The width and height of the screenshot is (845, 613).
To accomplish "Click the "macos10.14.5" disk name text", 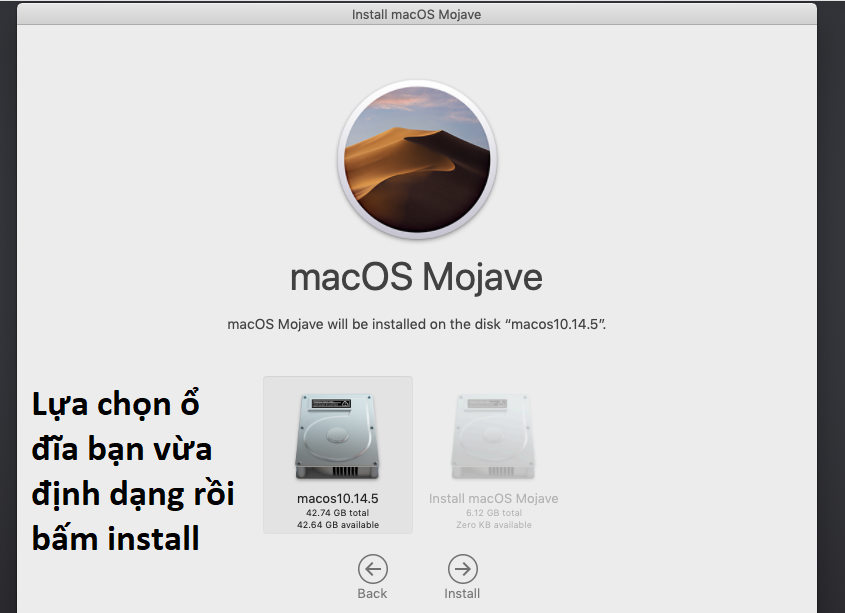I will 337,499.
